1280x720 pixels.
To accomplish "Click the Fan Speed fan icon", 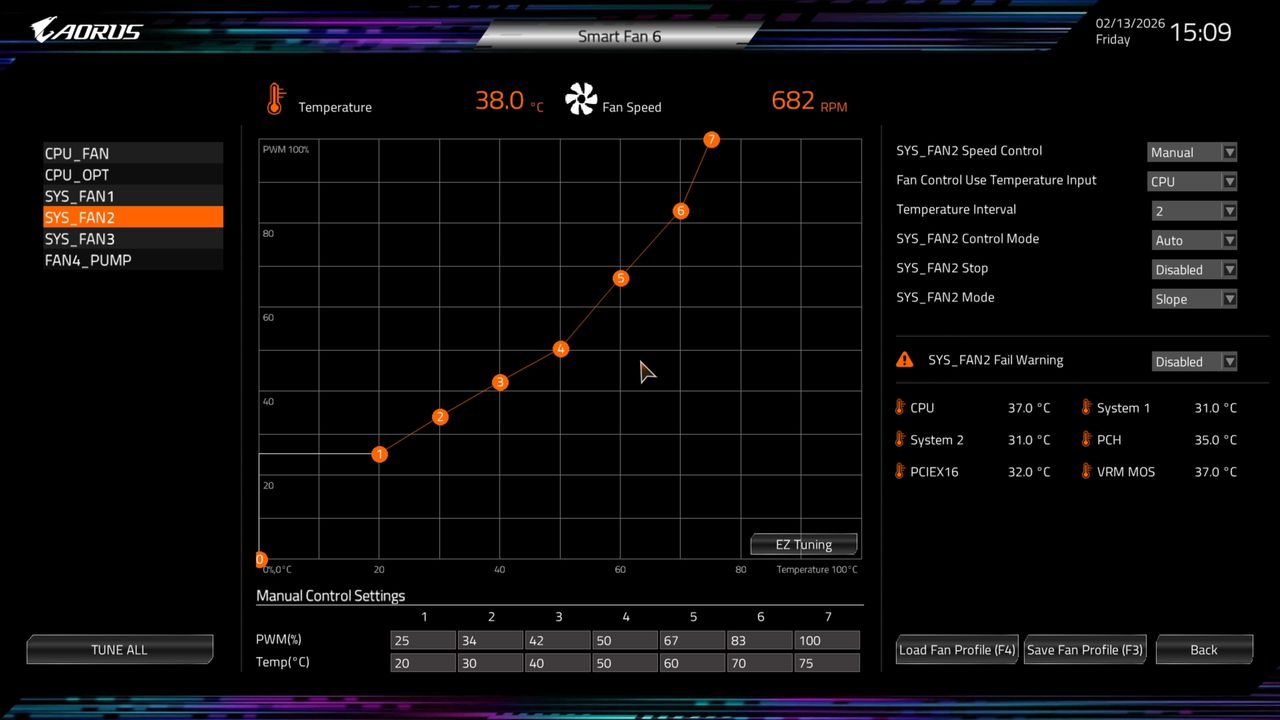I will coord(581,99).
